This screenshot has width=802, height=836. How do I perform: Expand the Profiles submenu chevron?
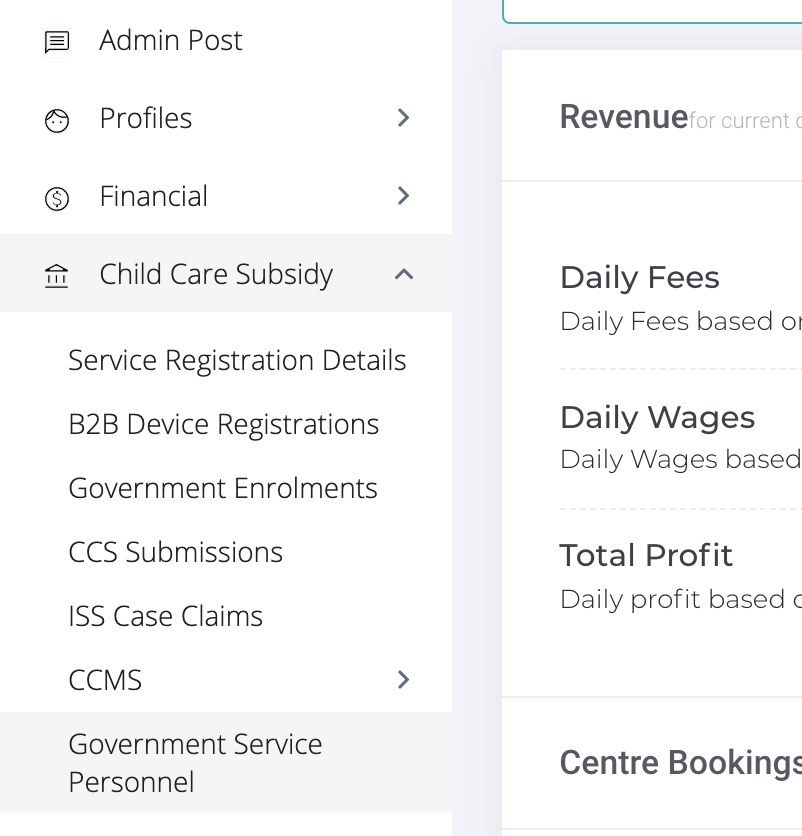coord(403,118)
